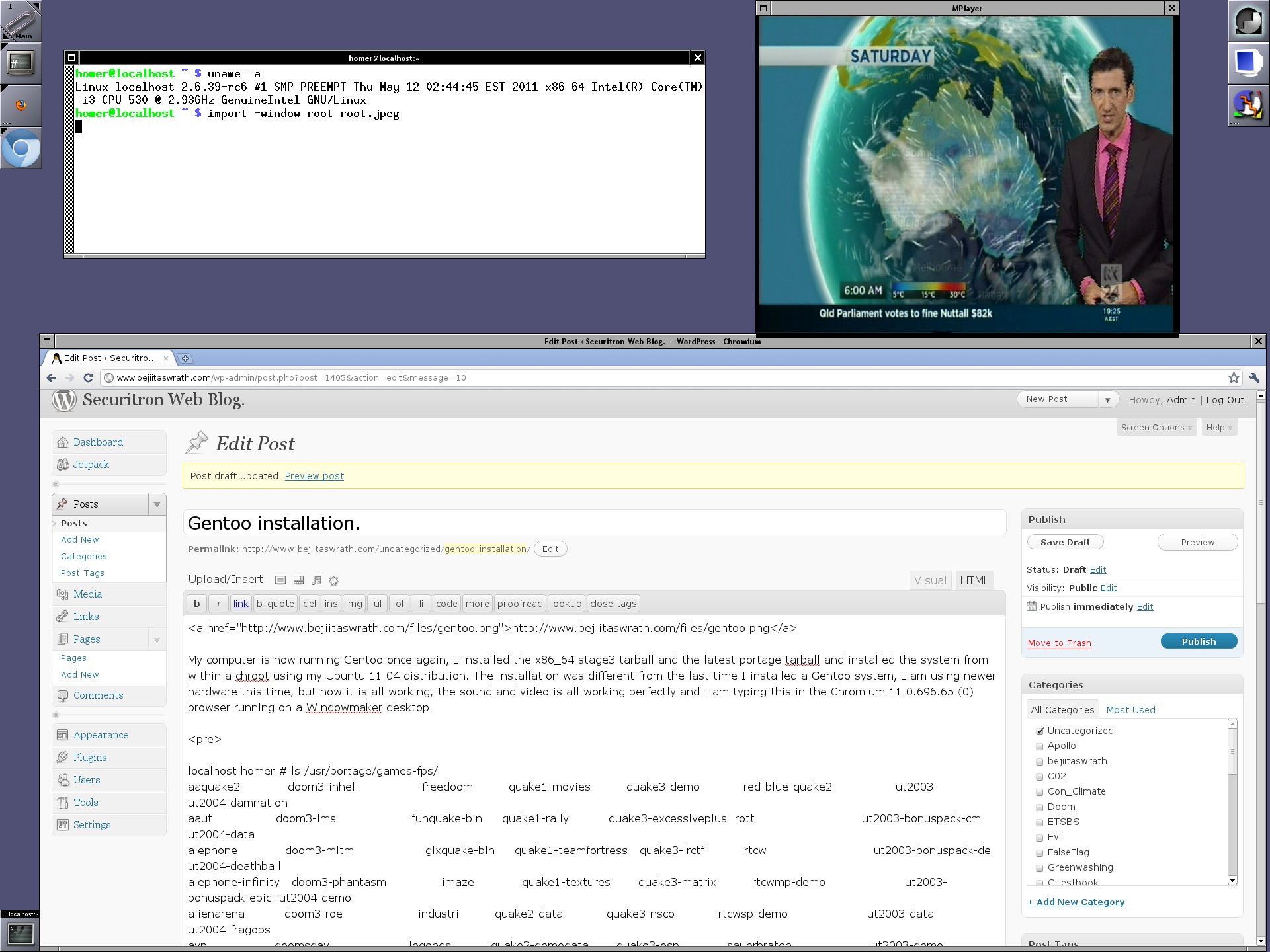Viewport: 1270px width, 952px height.
Task: Click the Chromium dock icon
Action: [x=21, y=148]
